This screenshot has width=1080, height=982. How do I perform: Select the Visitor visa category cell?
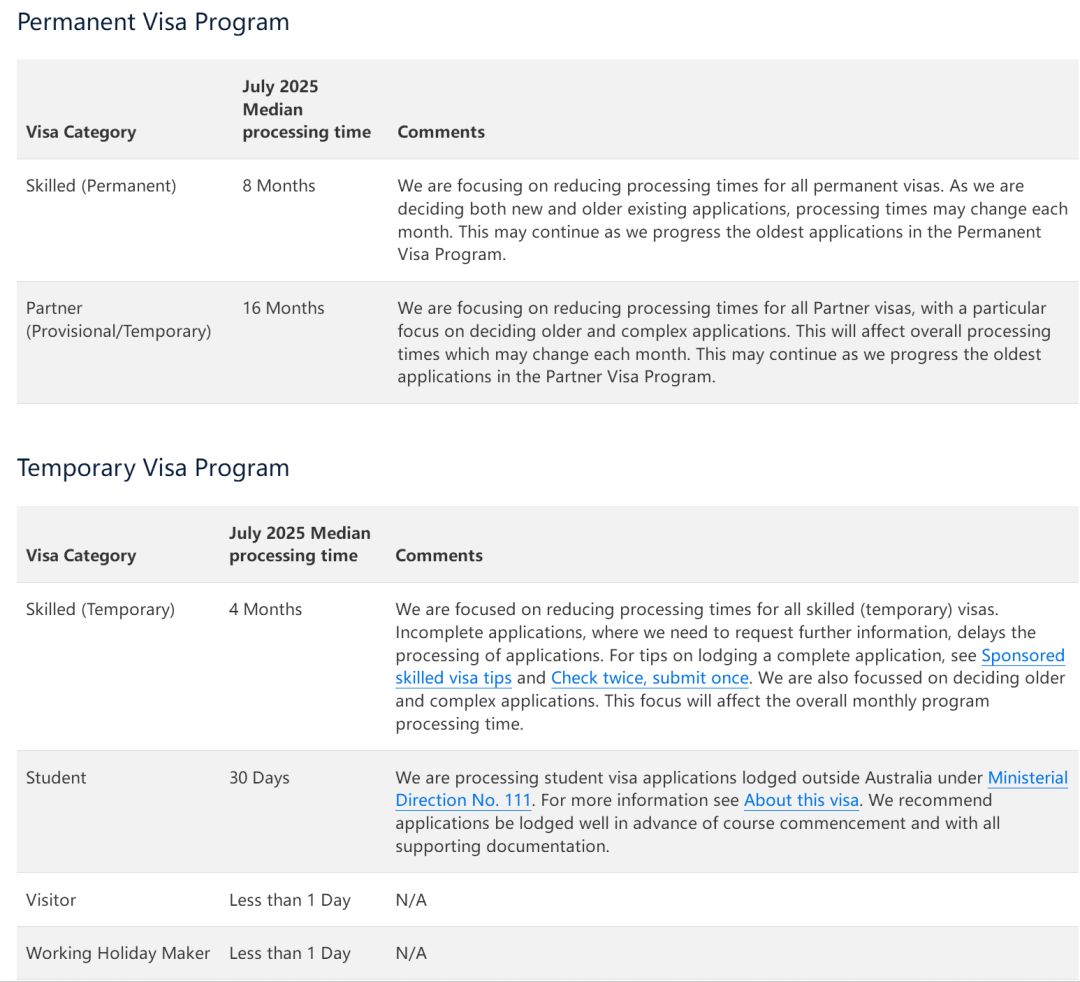(x=51, y=900)
